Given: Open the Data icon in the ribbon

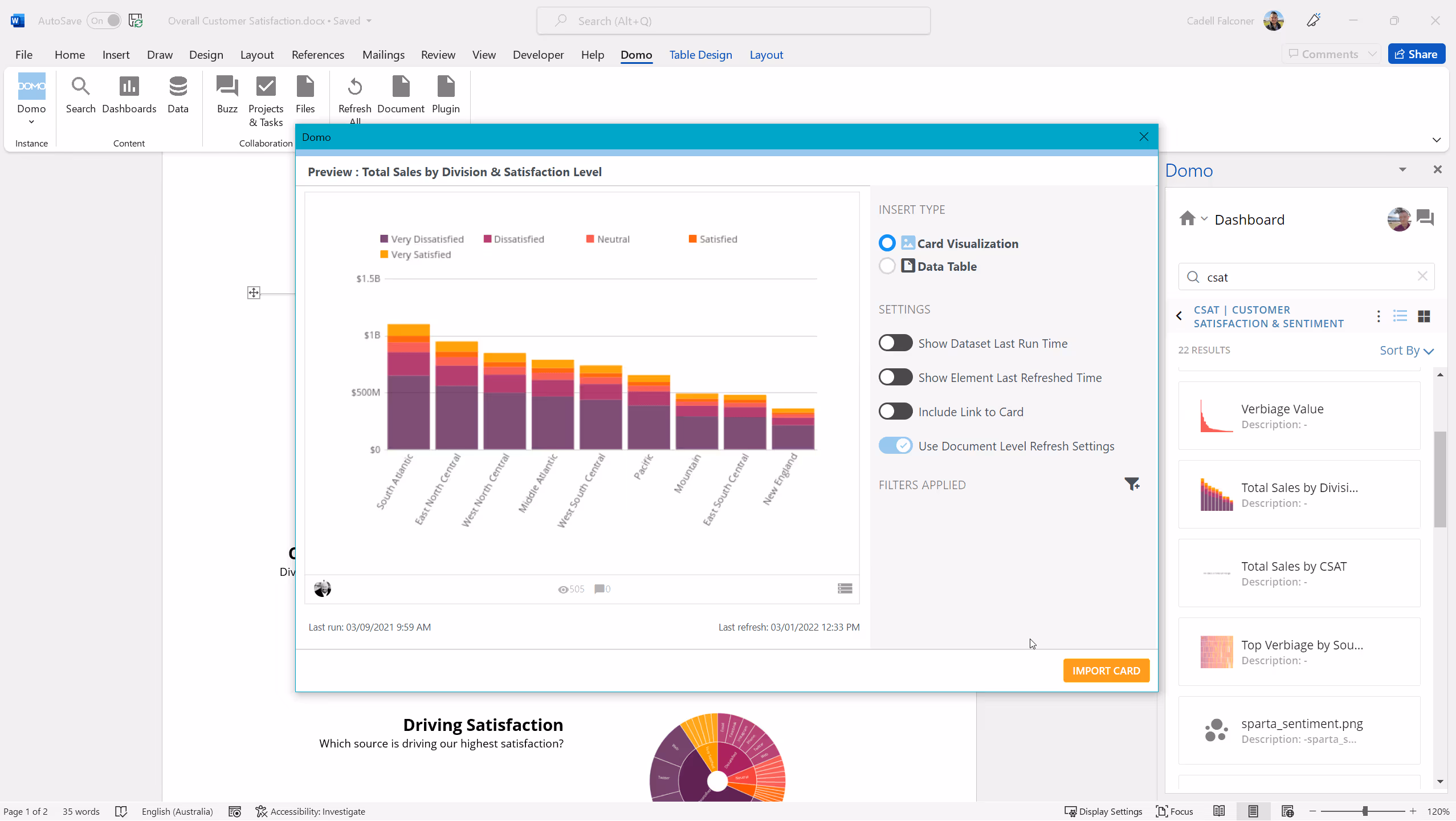Looking at the screenshot, I should (178, 95).
